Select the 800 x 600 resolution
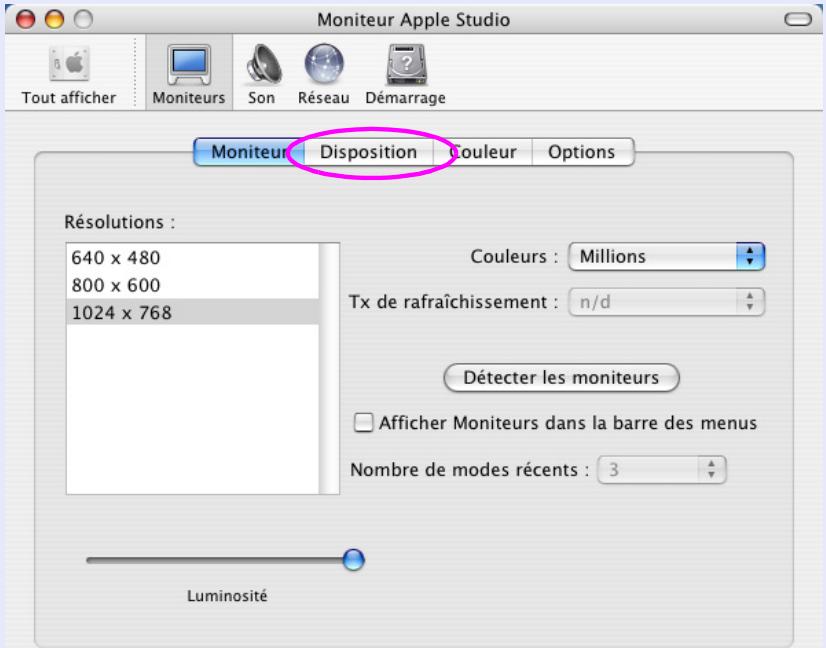 193,285
